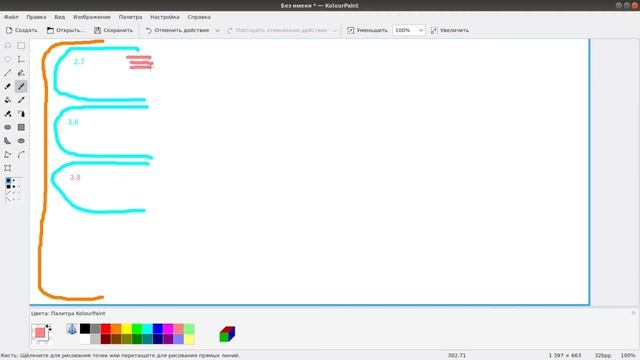Choose the medium square brush shape
Image resolution: width=640 pixels, height=360 pixels.
pyautogui.click(x=14, y=187)
